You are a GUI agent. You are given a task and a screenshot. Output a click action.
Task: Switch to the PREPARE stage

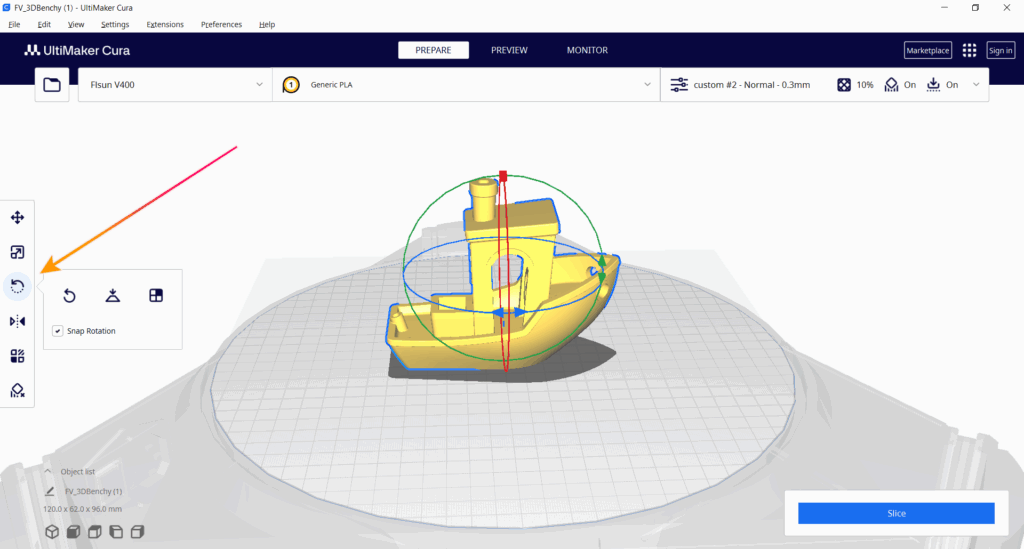(x=434, y=50)
